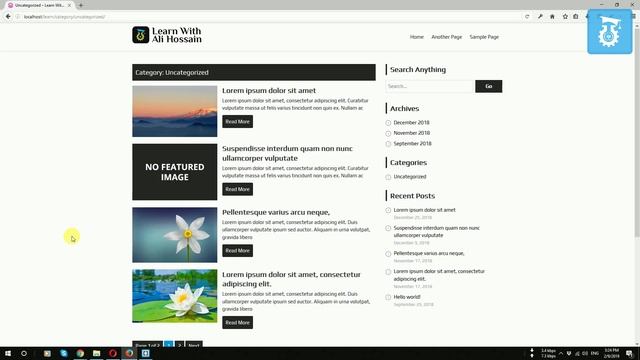The height and width of the screenshot is (360, 640).
Task: Open a new browser tab
Action: click(81, 5)
